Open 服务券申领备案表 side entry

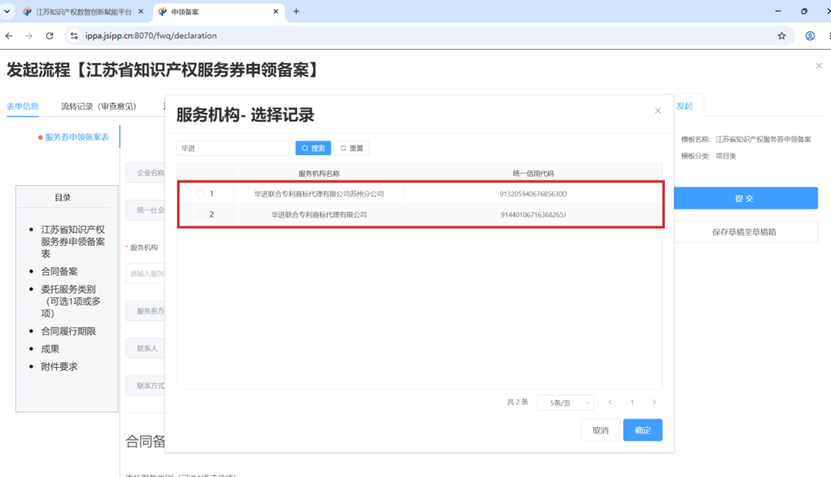[77, 137]
